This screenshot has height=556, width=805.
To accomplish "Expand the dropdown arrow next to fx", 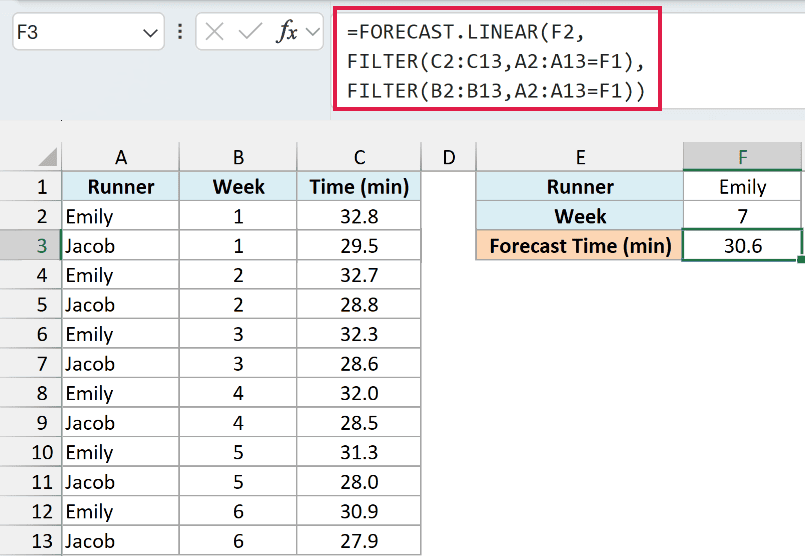I will tap(313, 32).
